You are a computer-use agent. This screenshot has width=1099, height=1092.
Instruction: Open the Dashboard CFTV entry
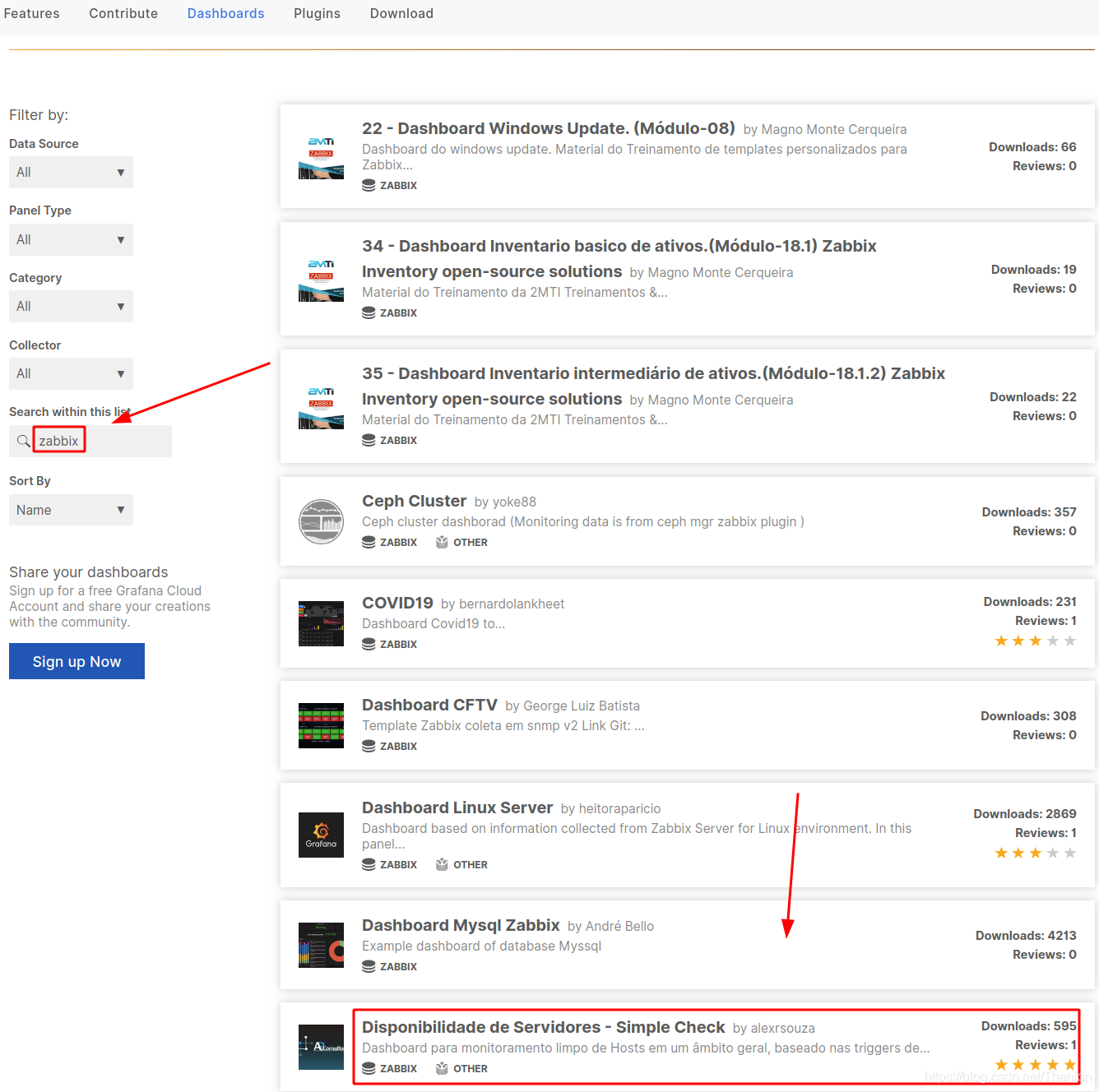(429, 705)
